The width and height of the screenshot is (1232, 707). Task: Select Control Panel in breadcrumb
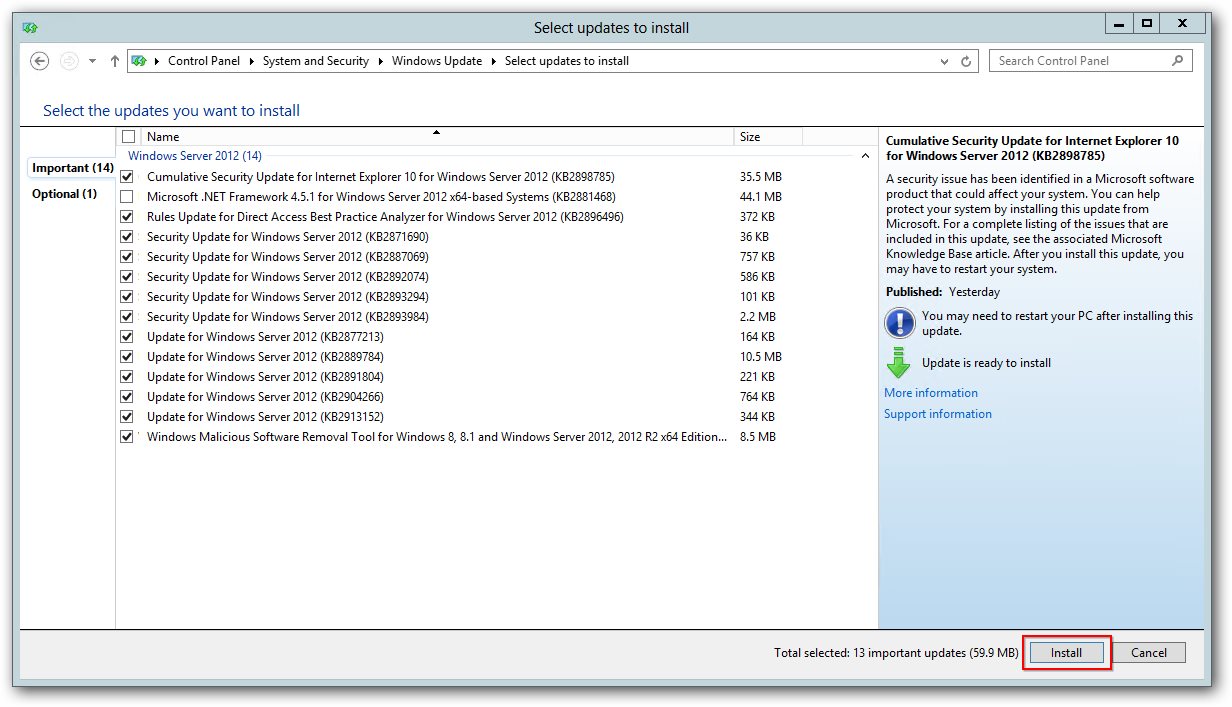204,61
